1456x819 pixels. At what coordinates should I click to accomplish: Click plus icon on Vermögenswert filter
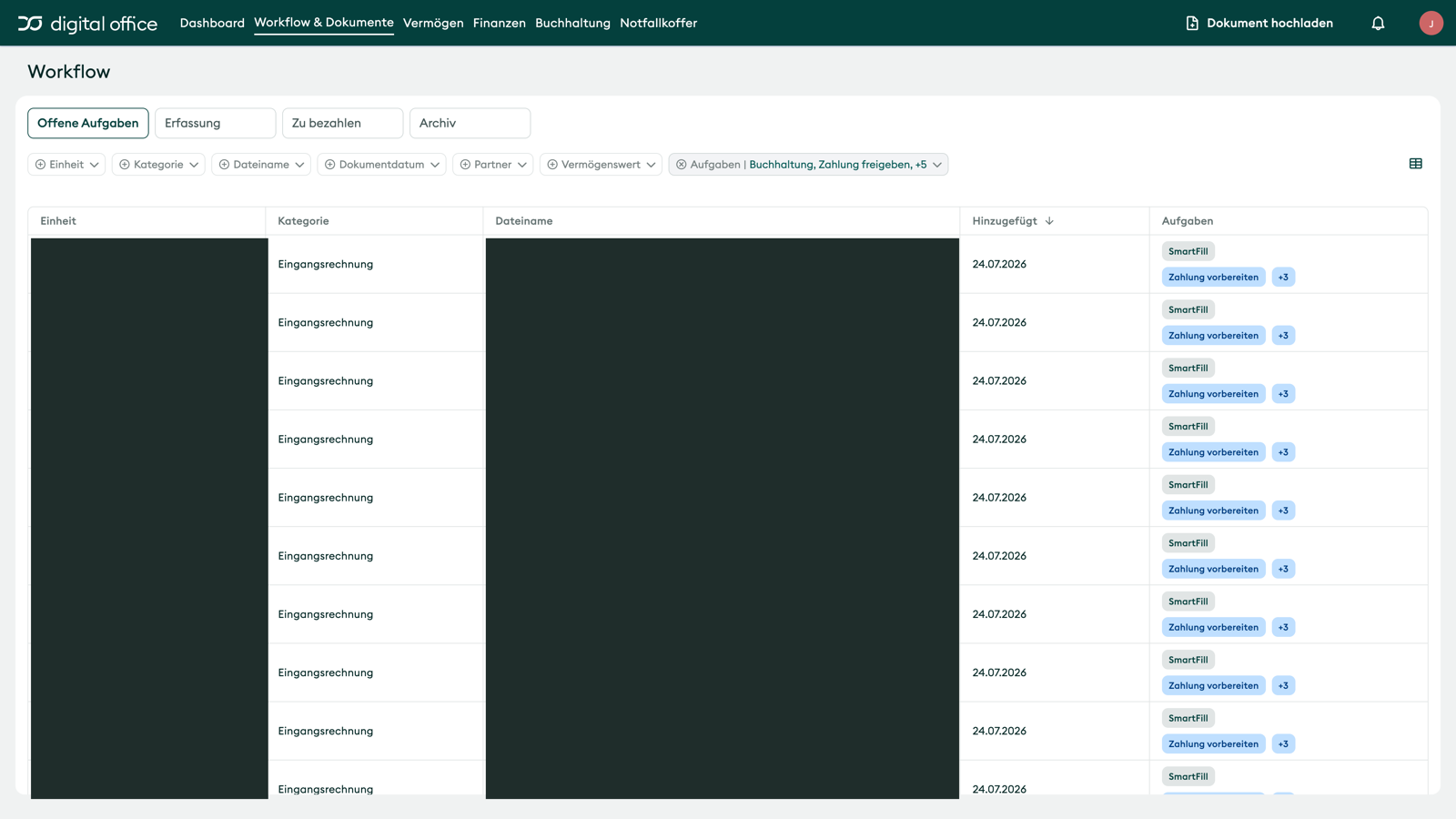[552, 165]
